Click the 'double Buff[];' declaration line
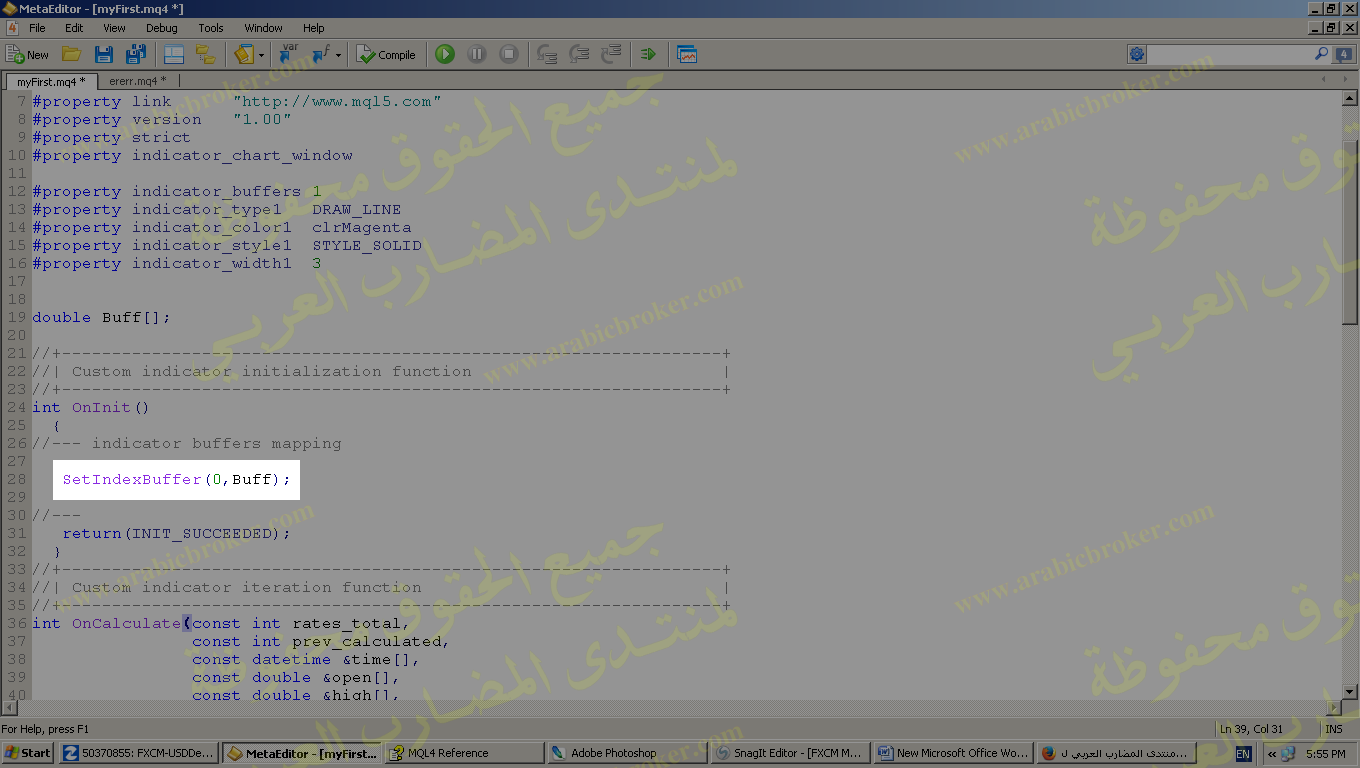Image resolution: width=1360 pixels, height=768 pixels. click(x=101, y=317)
